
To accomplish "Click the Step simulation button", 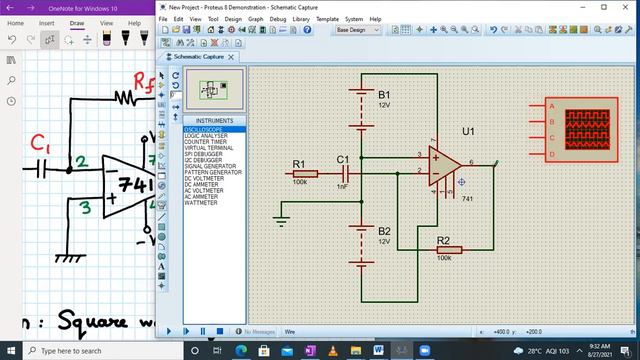I will (x=186, y=331).
